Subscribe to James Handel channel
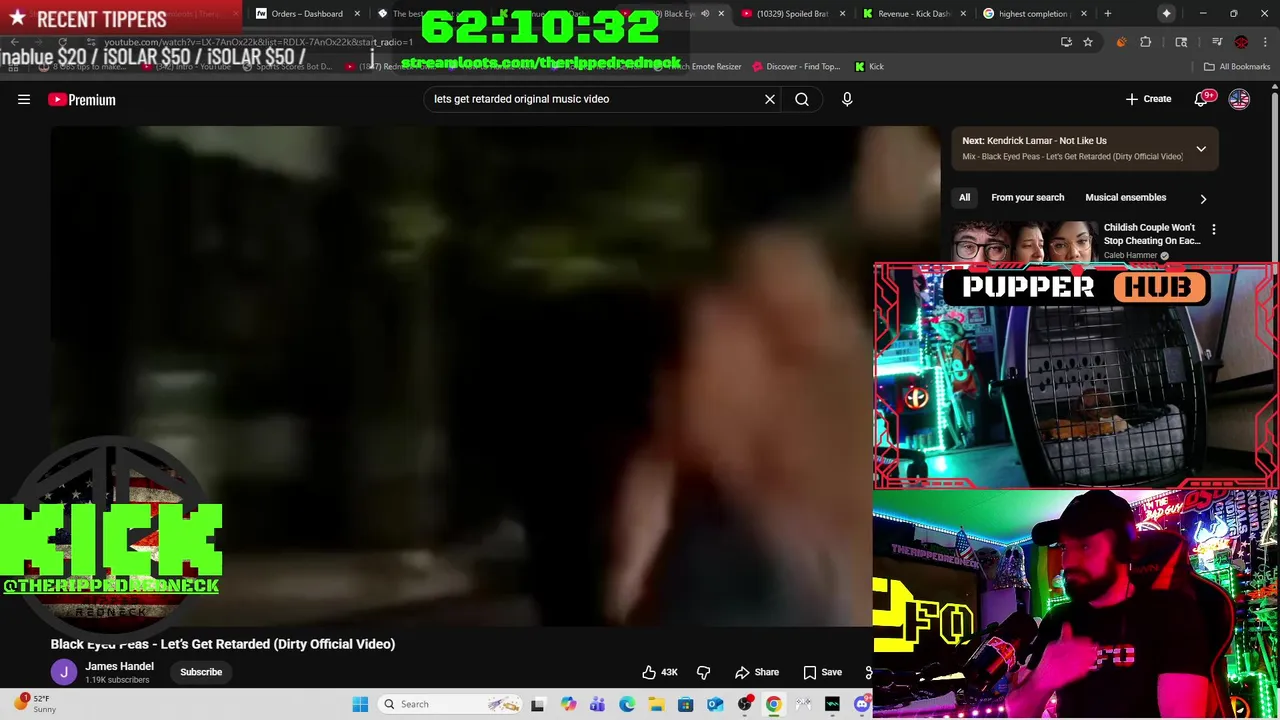Screen dimensions: 1280x720 [x=201, y=672]
